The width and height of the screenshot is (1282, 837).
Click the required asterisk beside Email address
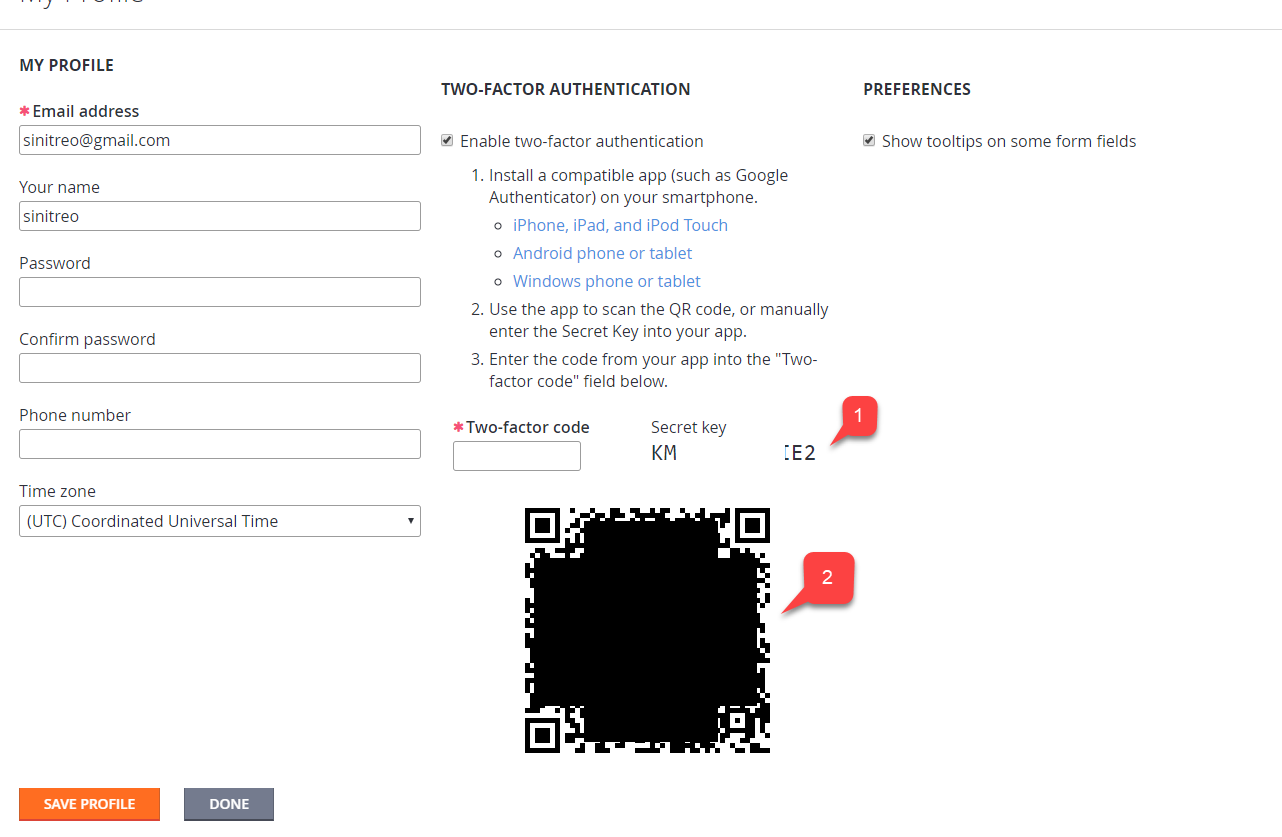pyautogui.click(x=25, y=111)
